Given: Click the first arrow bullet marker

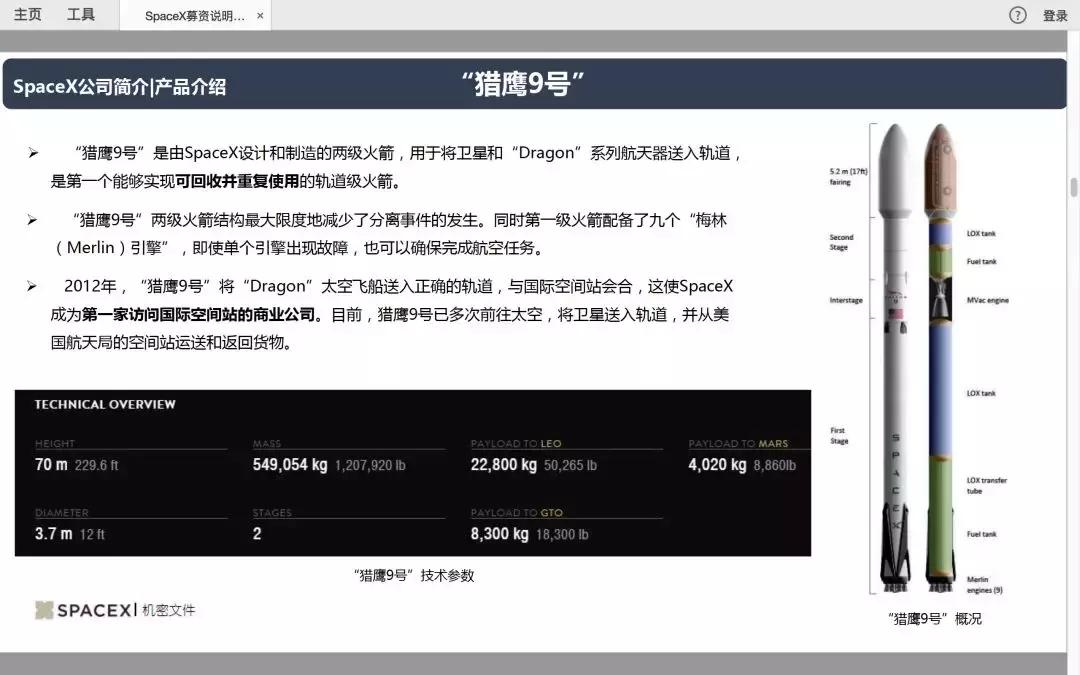Looking at the screenshot, I should (x=31, y=152).
